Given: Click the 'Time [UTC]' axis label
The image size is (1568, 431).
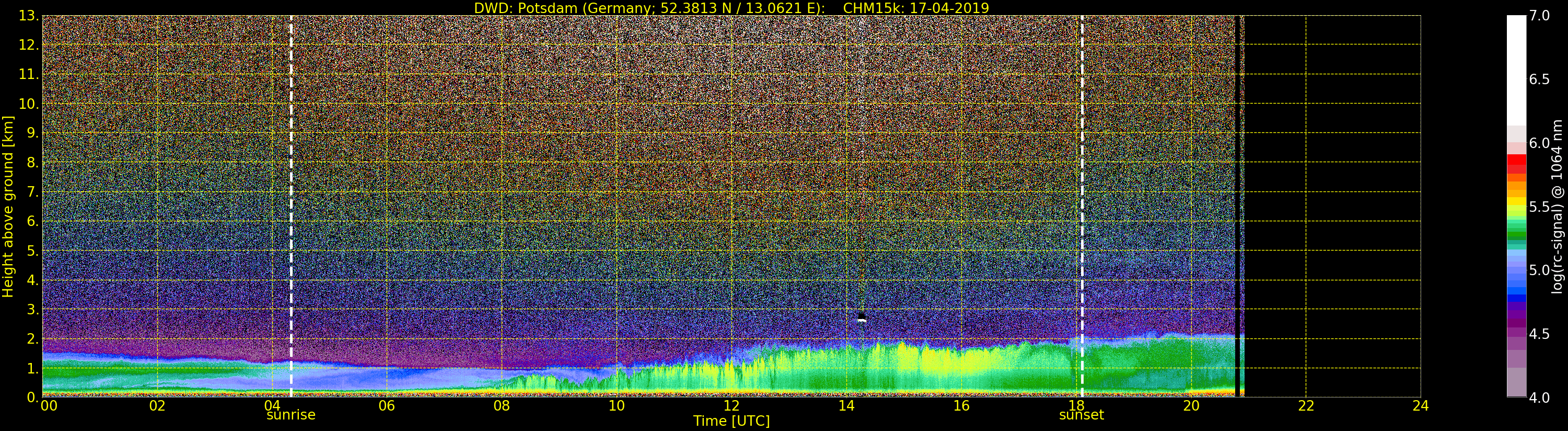Looking at the screenshot, I should pyautogui.click(x=731, y=421).
